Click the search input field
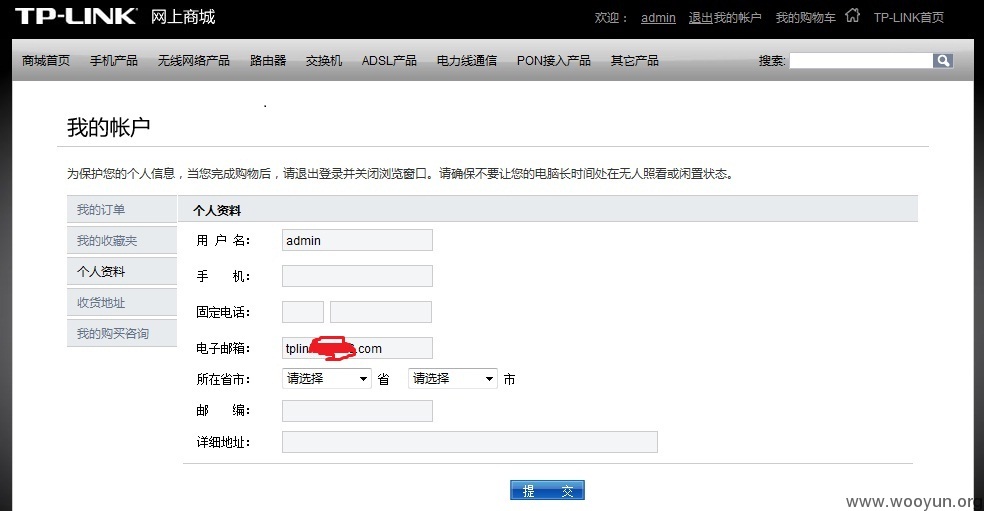 pos(861,60)
